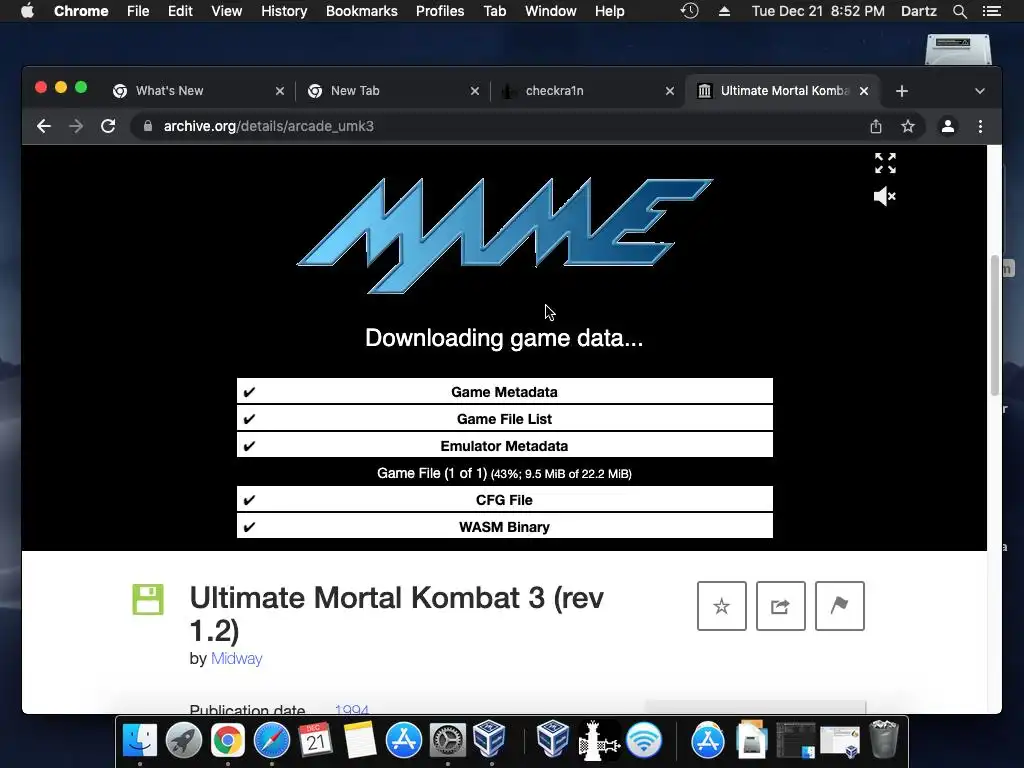This screenshot has width=1024, height=768.
Task: Enter fullscreen mode in the emulator
Action: coord(885,163)
